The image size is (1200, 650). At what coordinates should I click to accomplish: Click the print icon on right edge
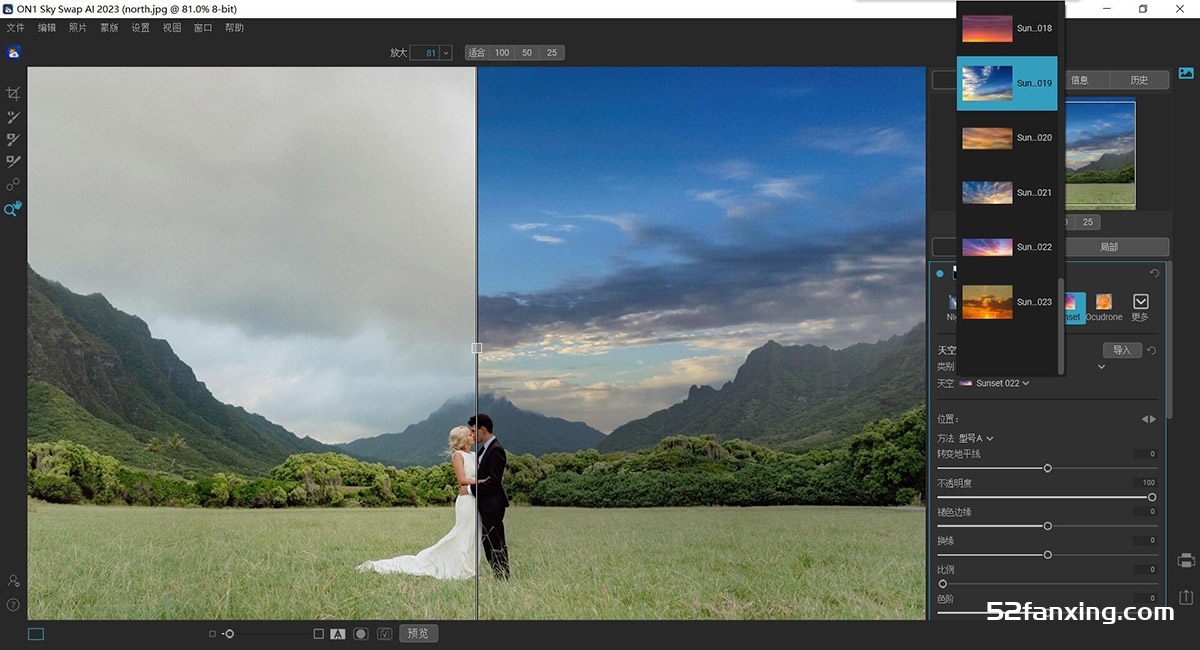[x=1186, y=560]
